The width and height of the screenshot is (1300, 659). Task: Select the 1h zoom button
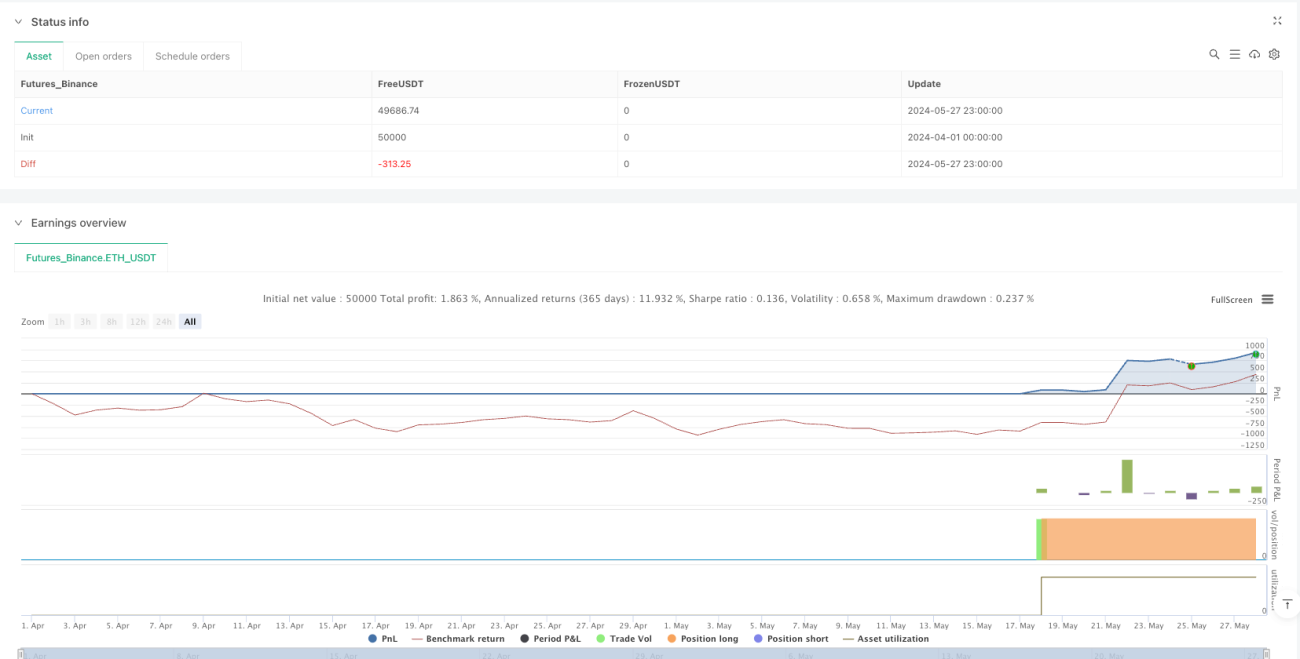(x=60, y=322)
